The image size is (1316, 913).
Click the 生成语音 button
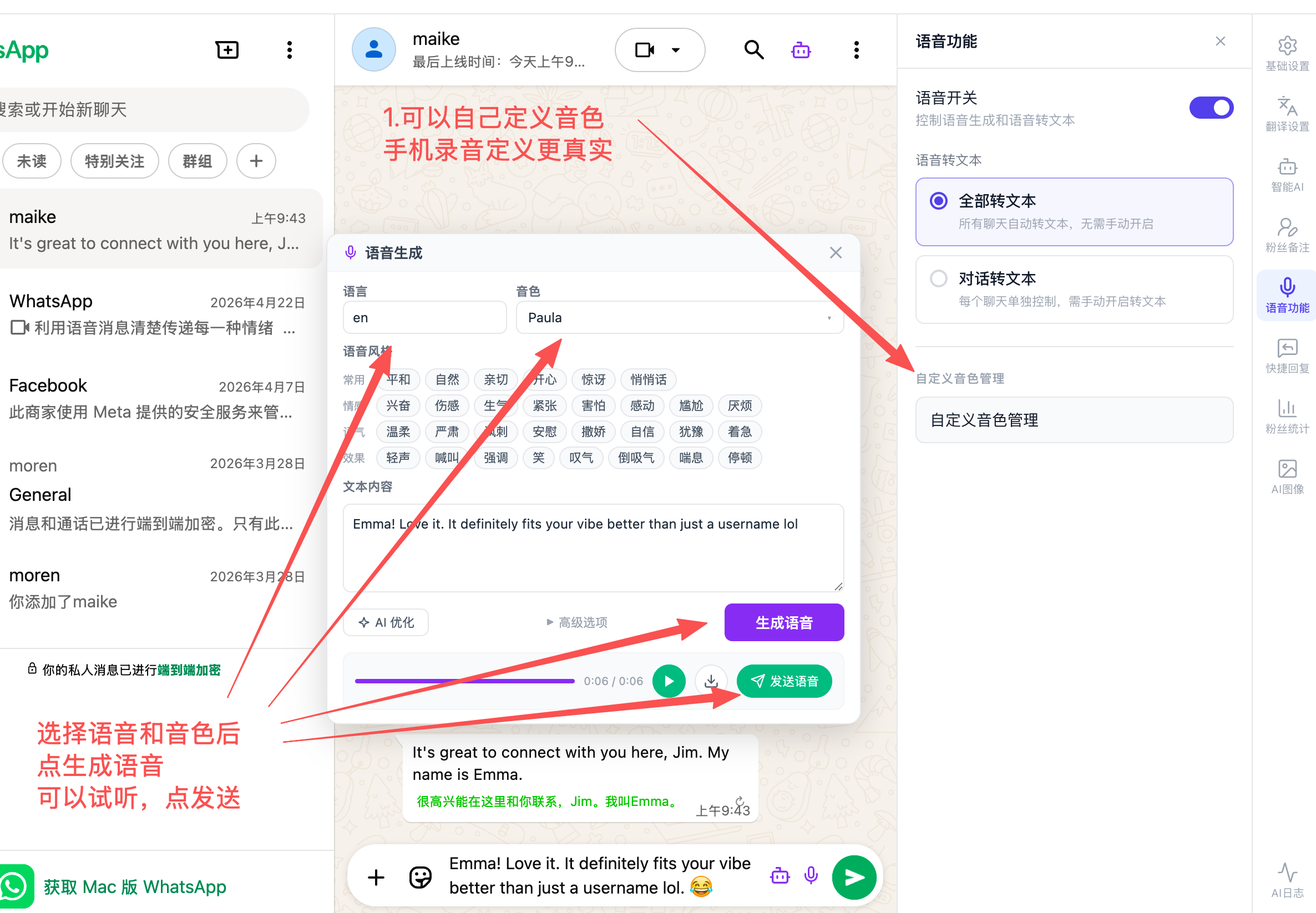(x=784, y=622)
